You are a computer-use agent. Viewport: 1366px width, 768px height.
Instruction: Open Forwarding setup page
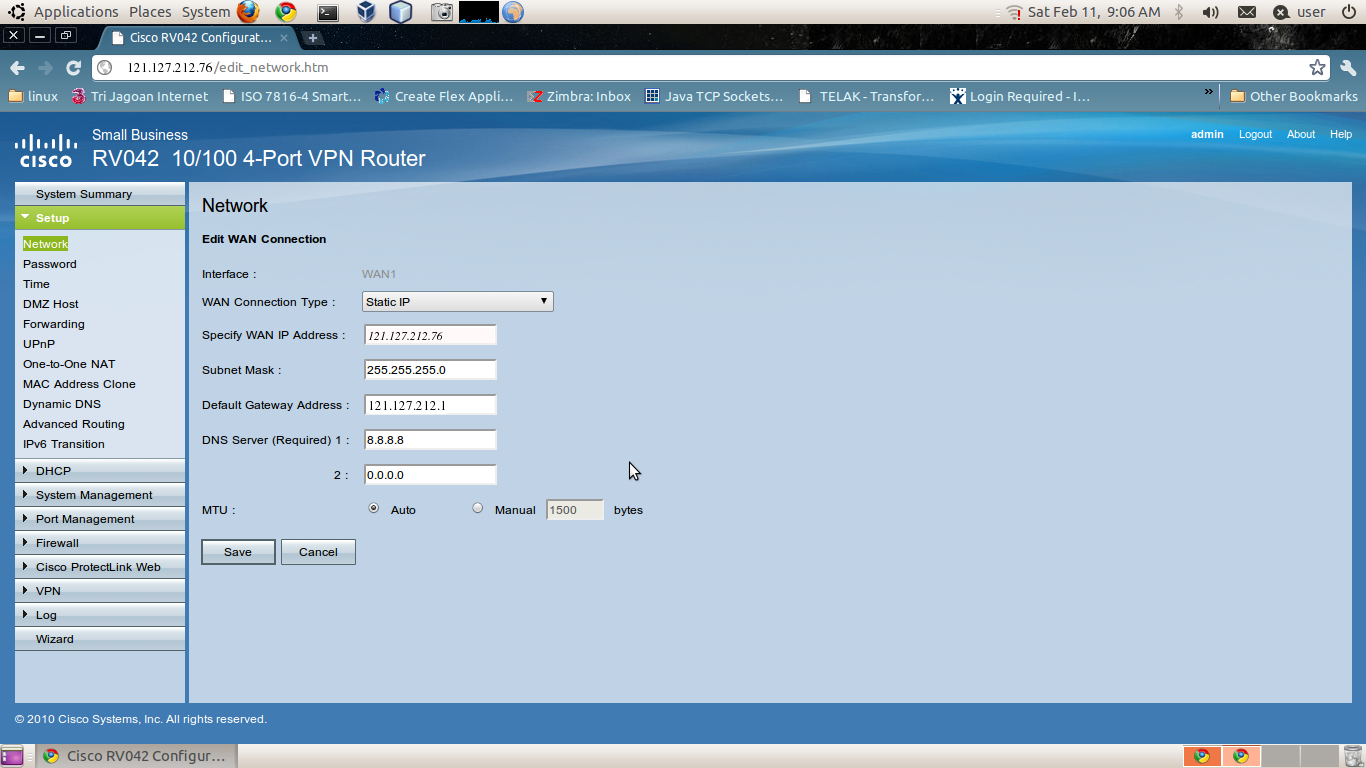tap(54, 324)
